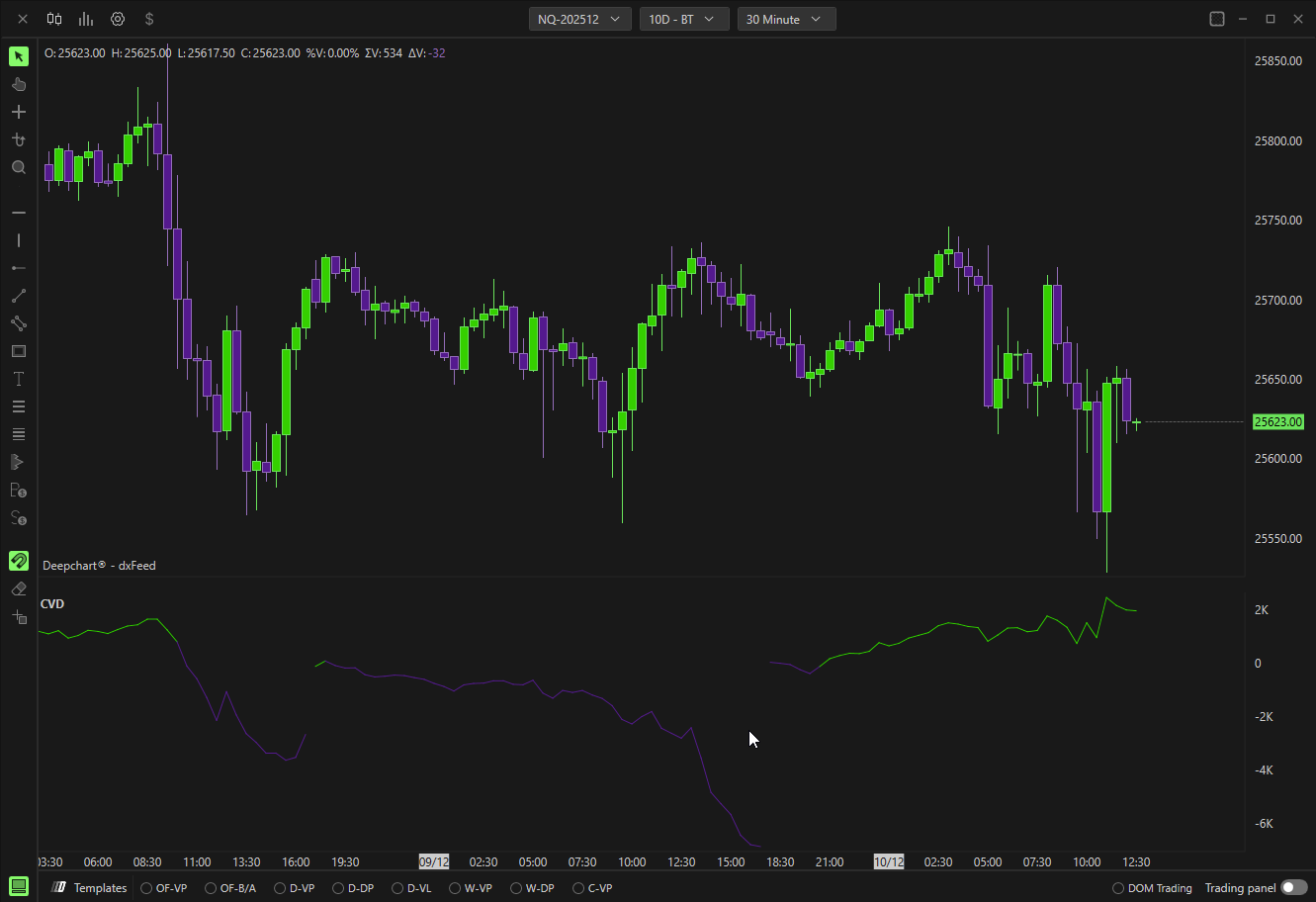The width and height of the screenshot is (1316, 902).
Task: Toggle the Trading panel switch
Action: (x=1292, y=888)
